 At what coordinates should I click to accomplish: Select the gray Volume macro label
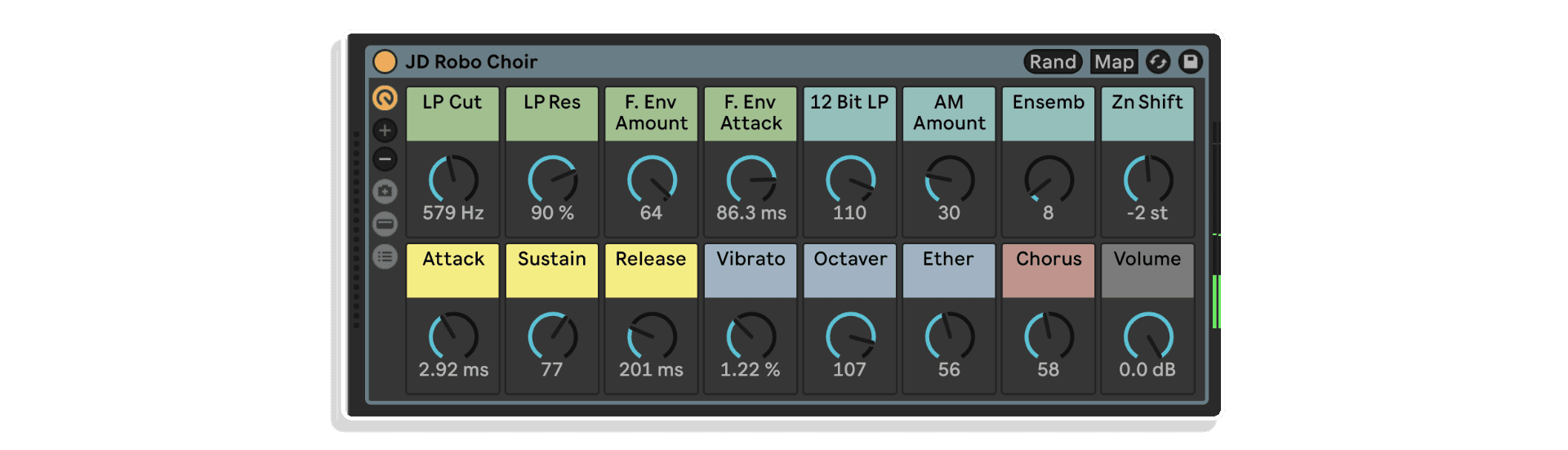tap(1147, 270)
